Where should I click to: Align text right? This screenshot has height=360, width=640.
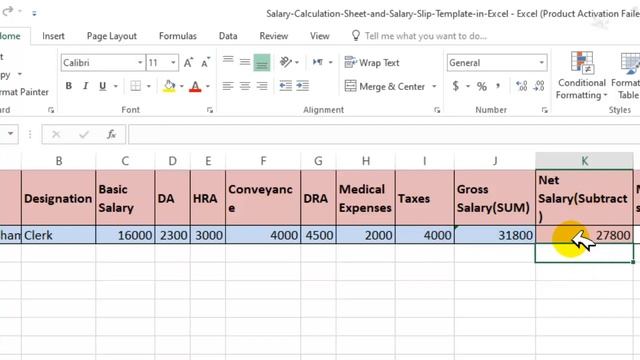point(262,86)
